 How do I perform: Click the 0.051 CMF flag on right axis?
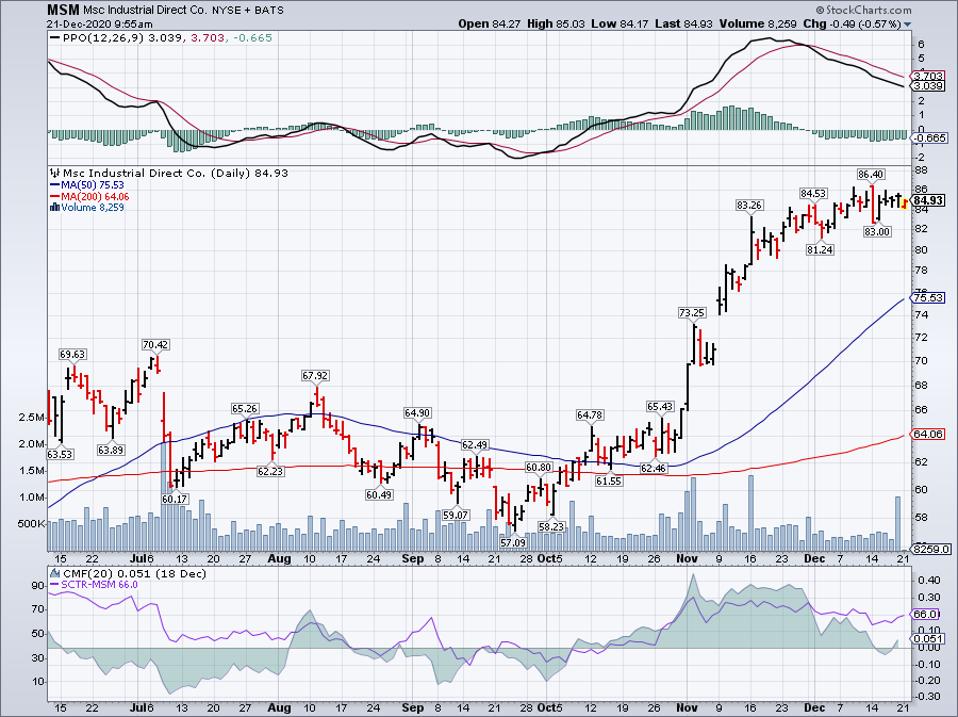pos(927,638)
